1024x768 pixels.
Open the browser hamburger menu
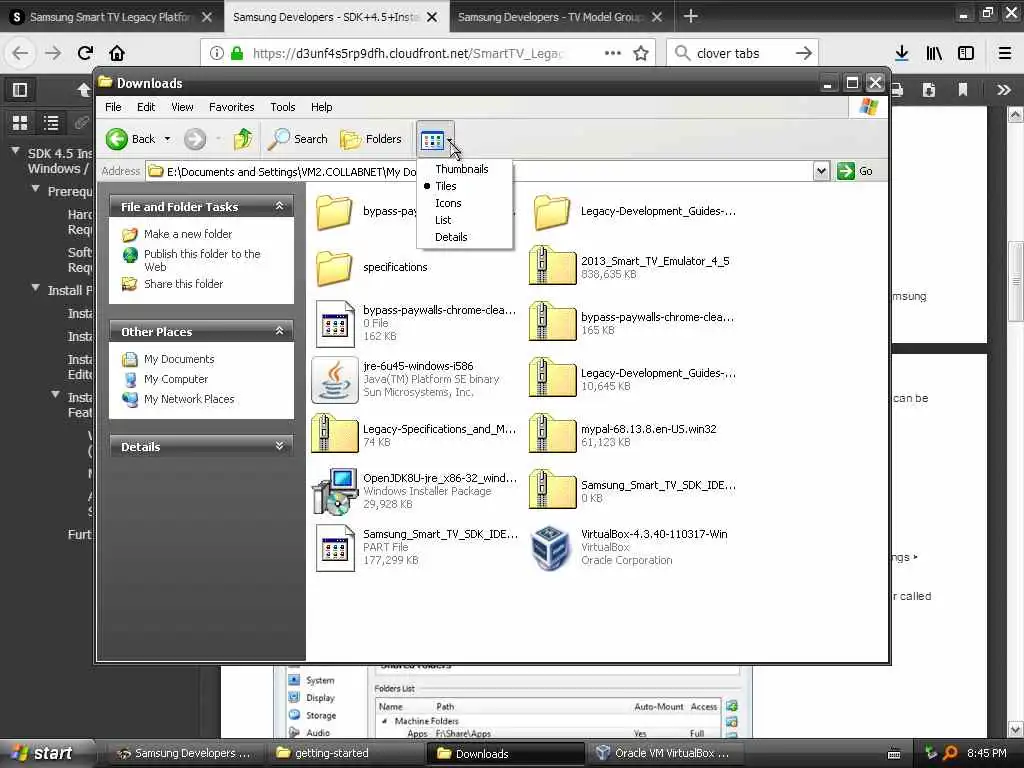click(x=1005, y=53)
